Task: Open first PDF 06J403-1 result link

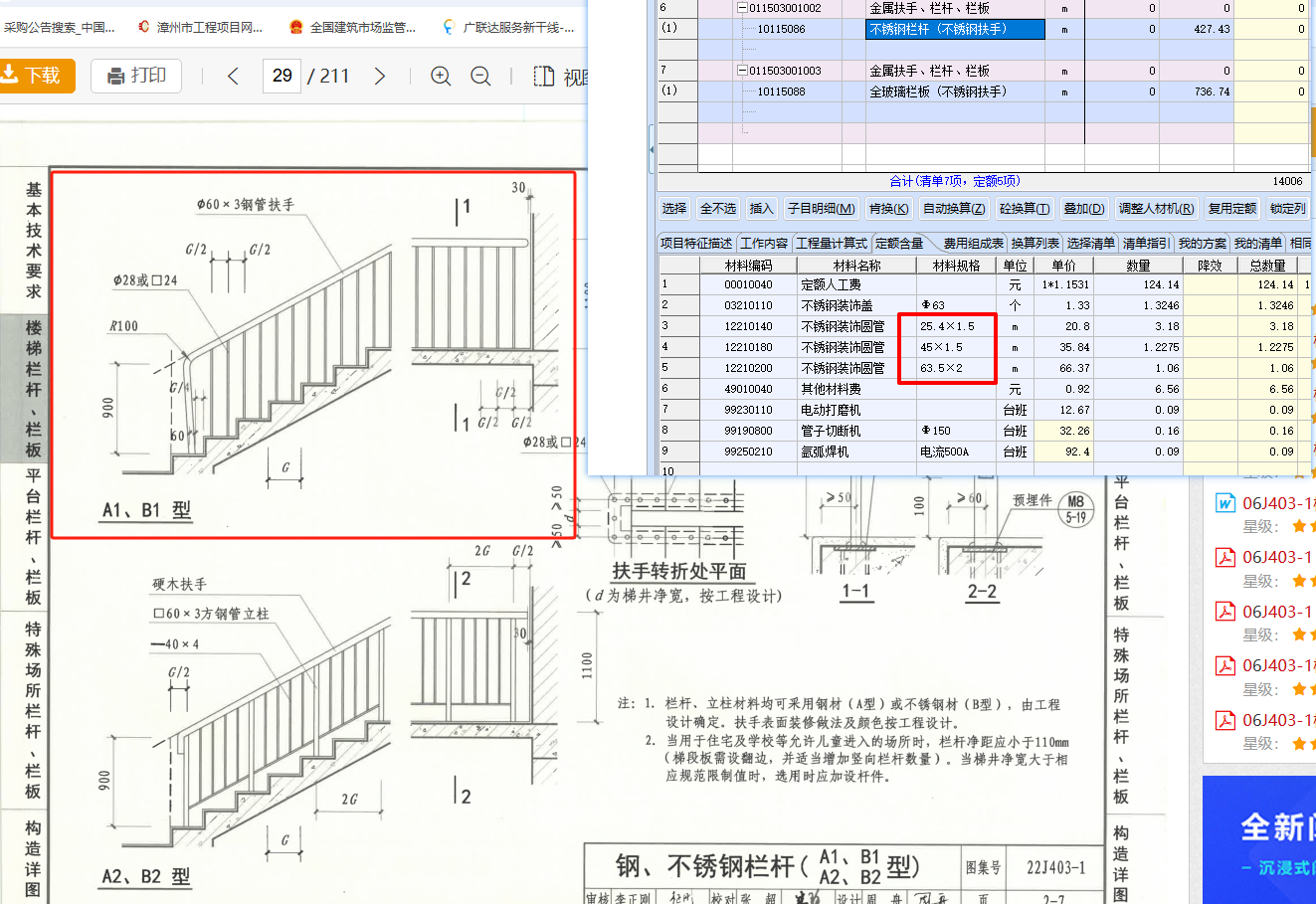Action: [1276, 557]
